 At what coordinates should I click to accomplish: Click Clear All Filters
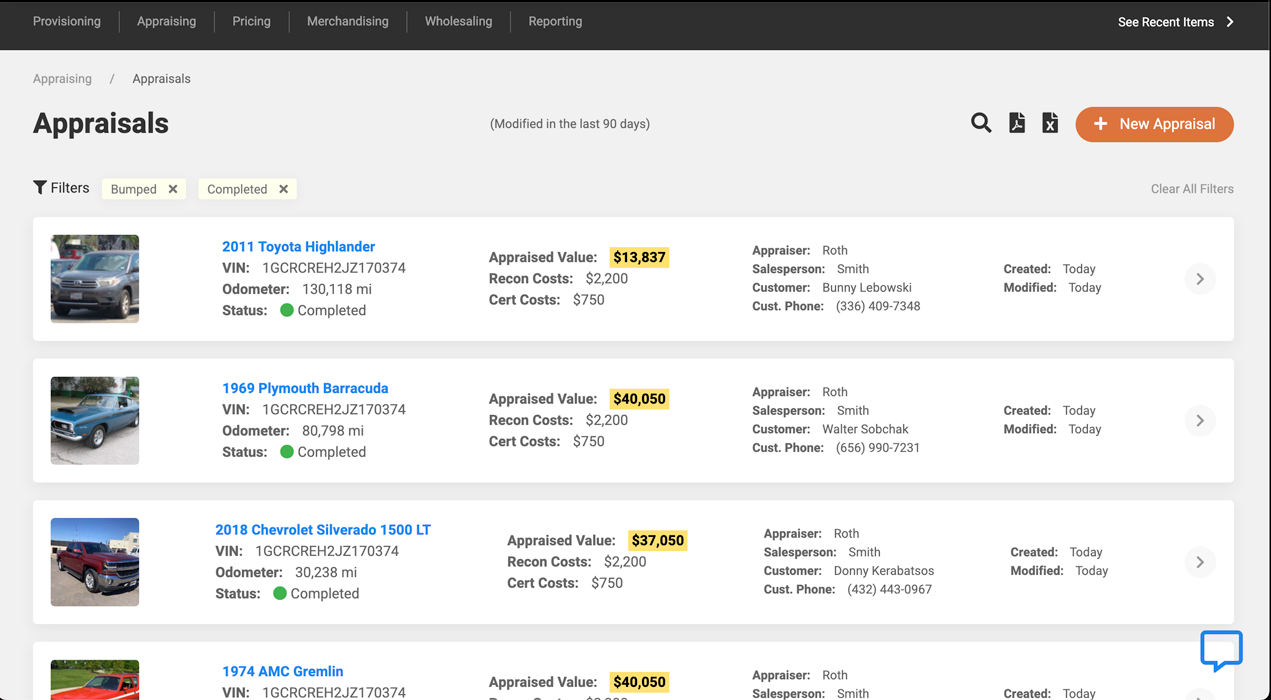pos(1192,189)
